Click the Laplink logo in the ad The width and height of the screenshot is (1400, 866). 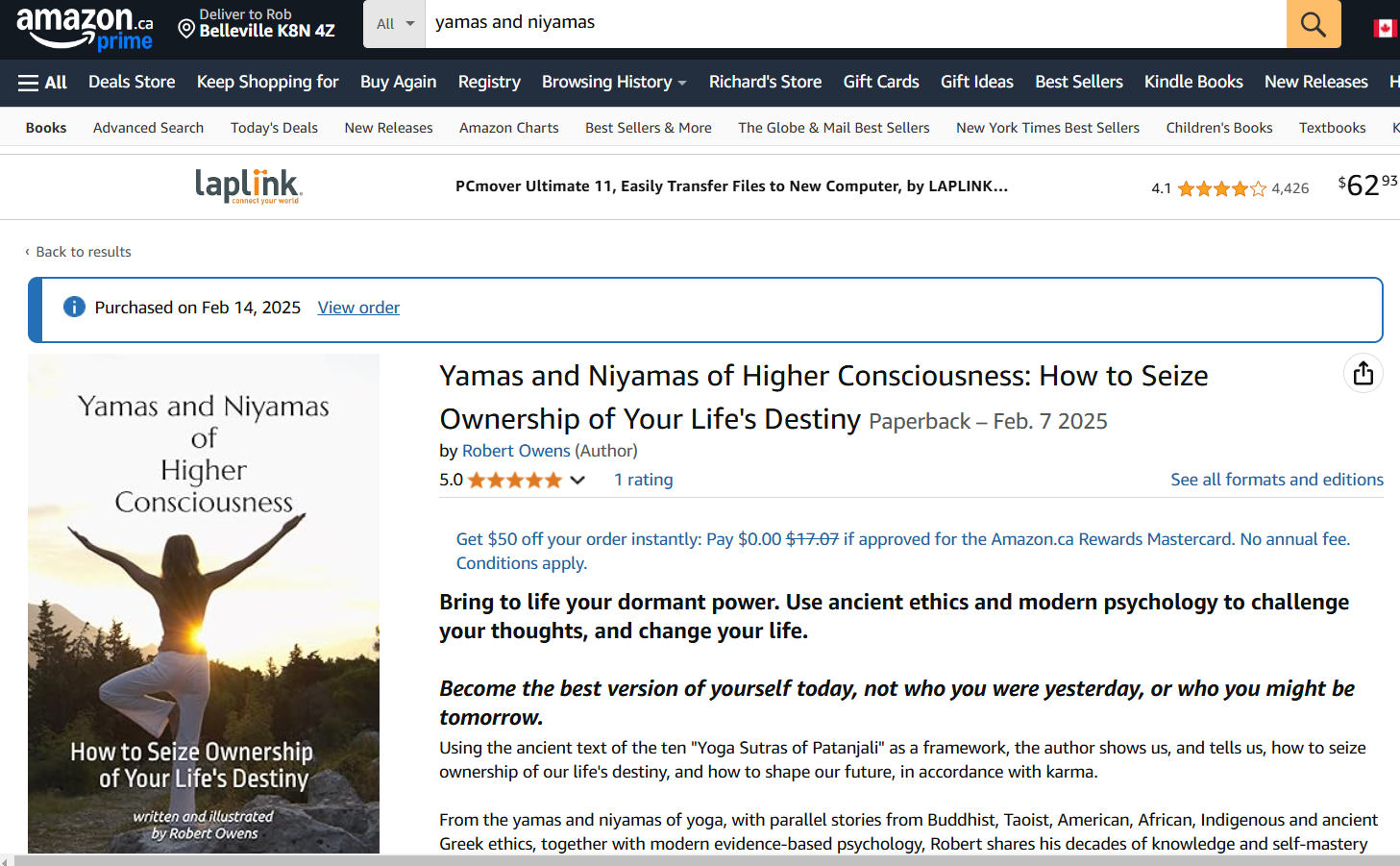(x=248, y=186)
